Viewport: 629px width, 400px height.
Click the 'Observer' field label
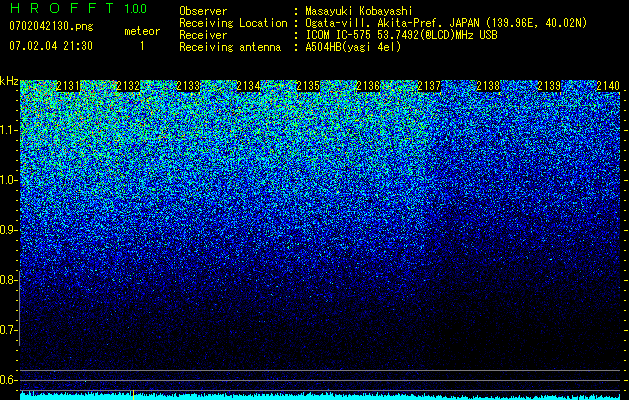(203, 11)
